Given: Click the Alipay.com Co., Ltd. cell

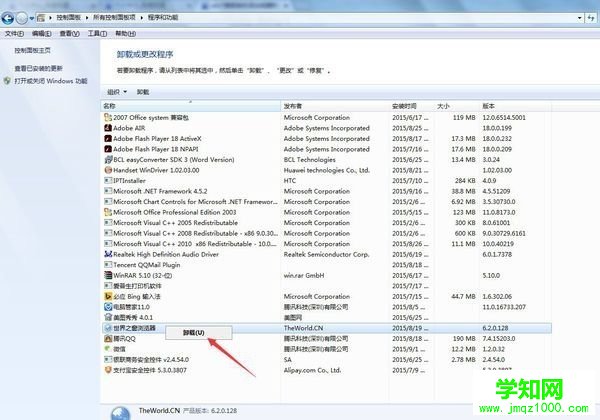Looking at the screenshot, I should 312,370.
